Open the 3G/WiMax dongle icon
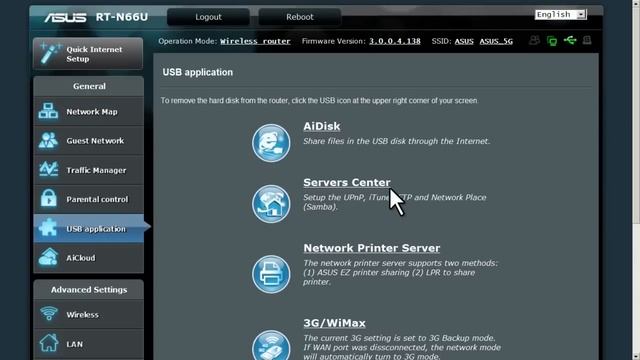This screenshot has height=360, width=640. click(271, 345)
